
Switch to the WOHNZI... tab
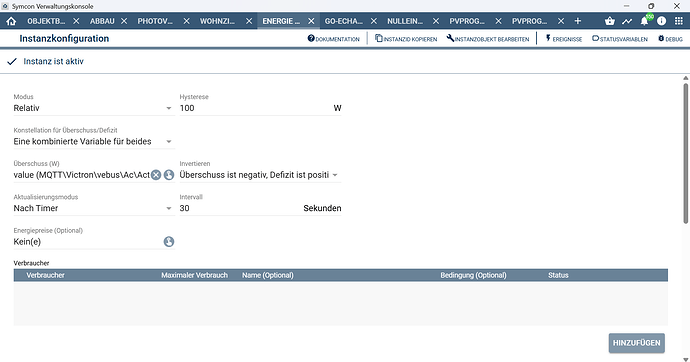click(217, 21)
